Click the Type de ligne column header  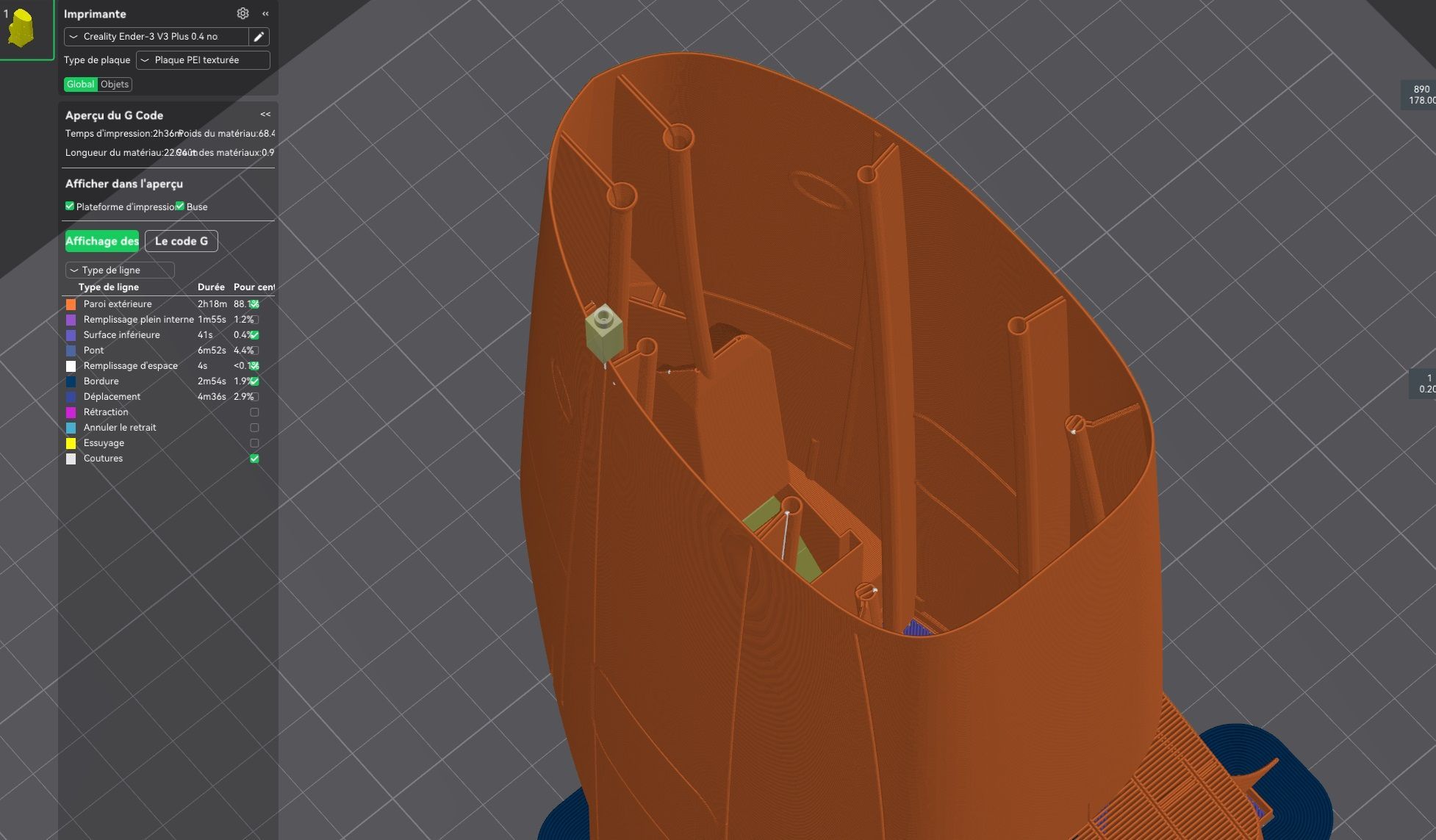pyautogui.click(x=109, y=287)
